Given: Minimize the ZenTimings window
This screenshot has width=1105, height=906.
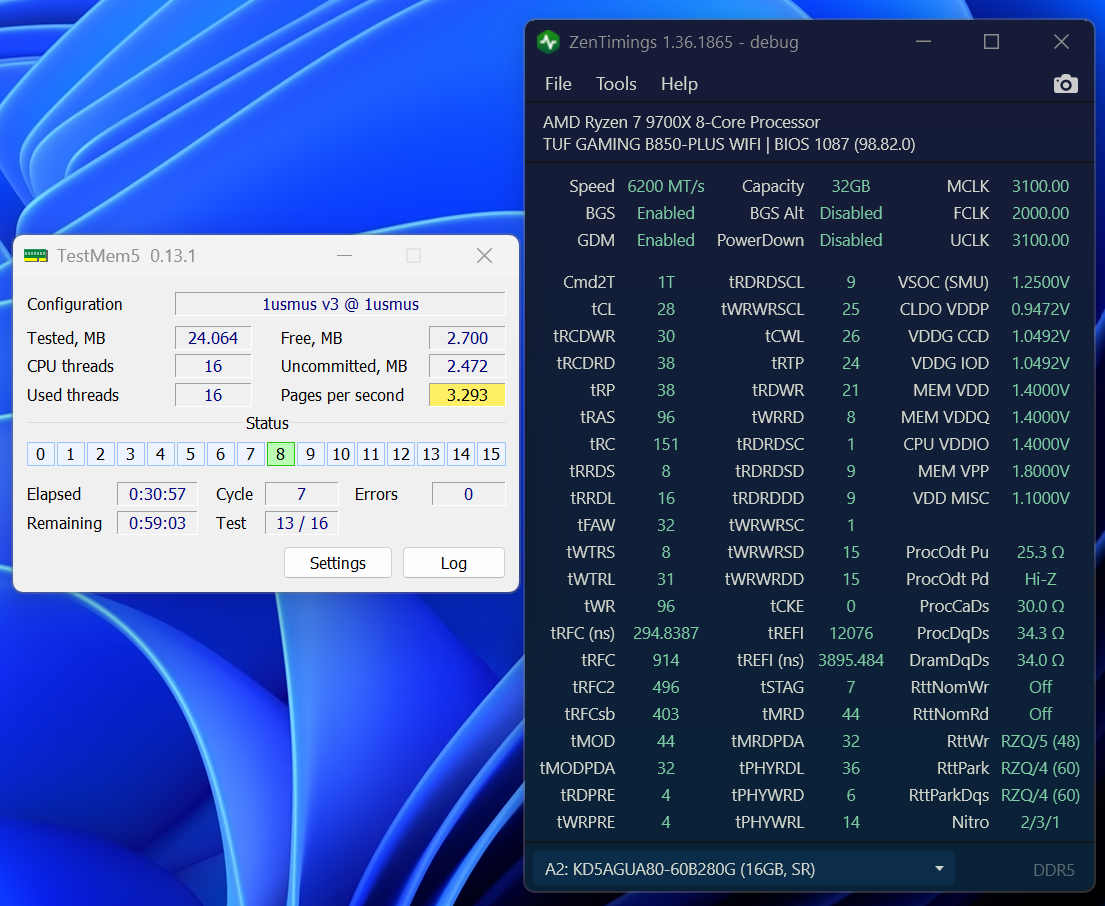Looking at the screenshot, I should 923,42.
